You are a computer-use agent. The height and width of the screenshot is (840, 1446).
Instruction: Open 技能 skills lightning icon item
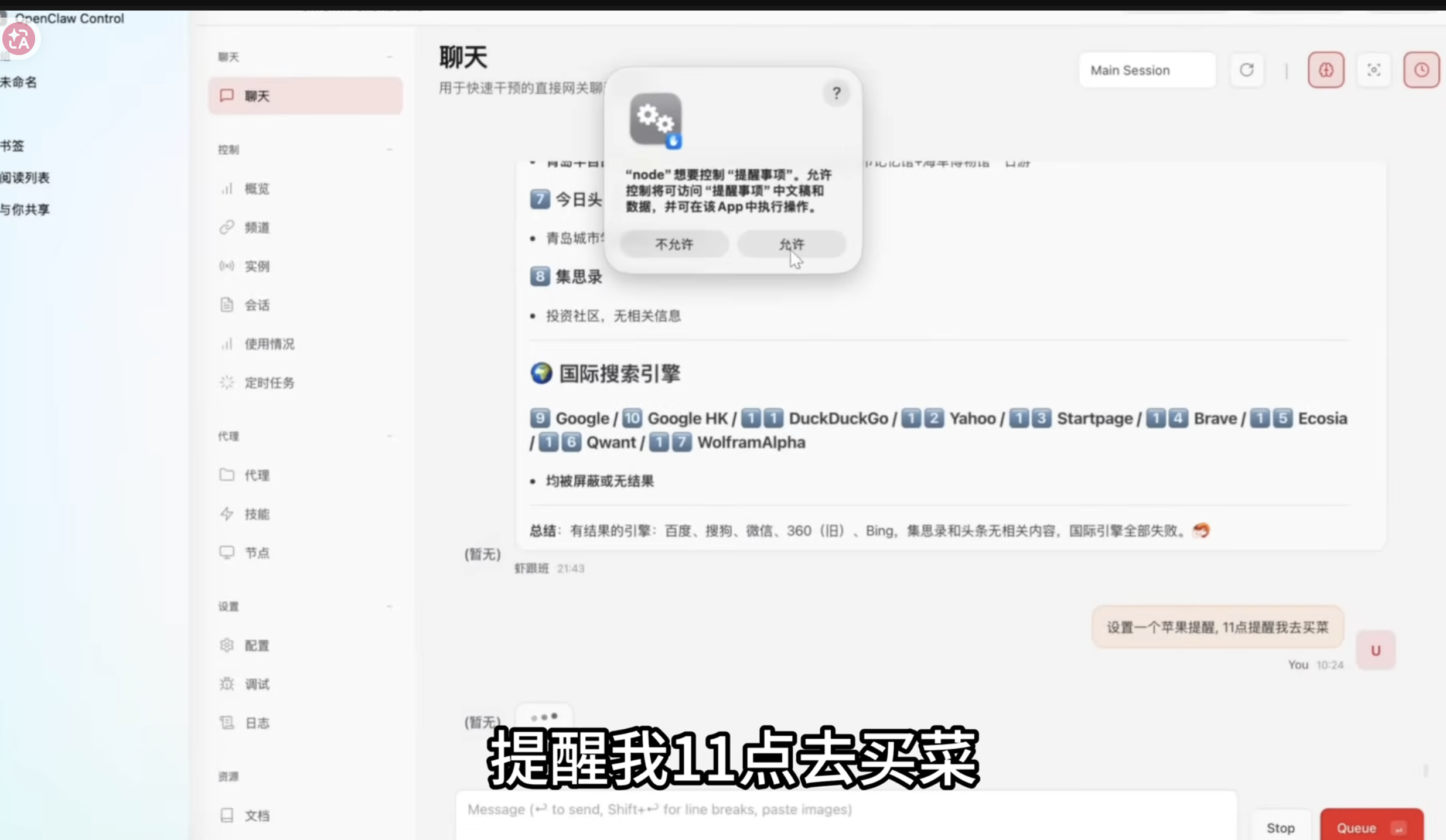(257, 514)
